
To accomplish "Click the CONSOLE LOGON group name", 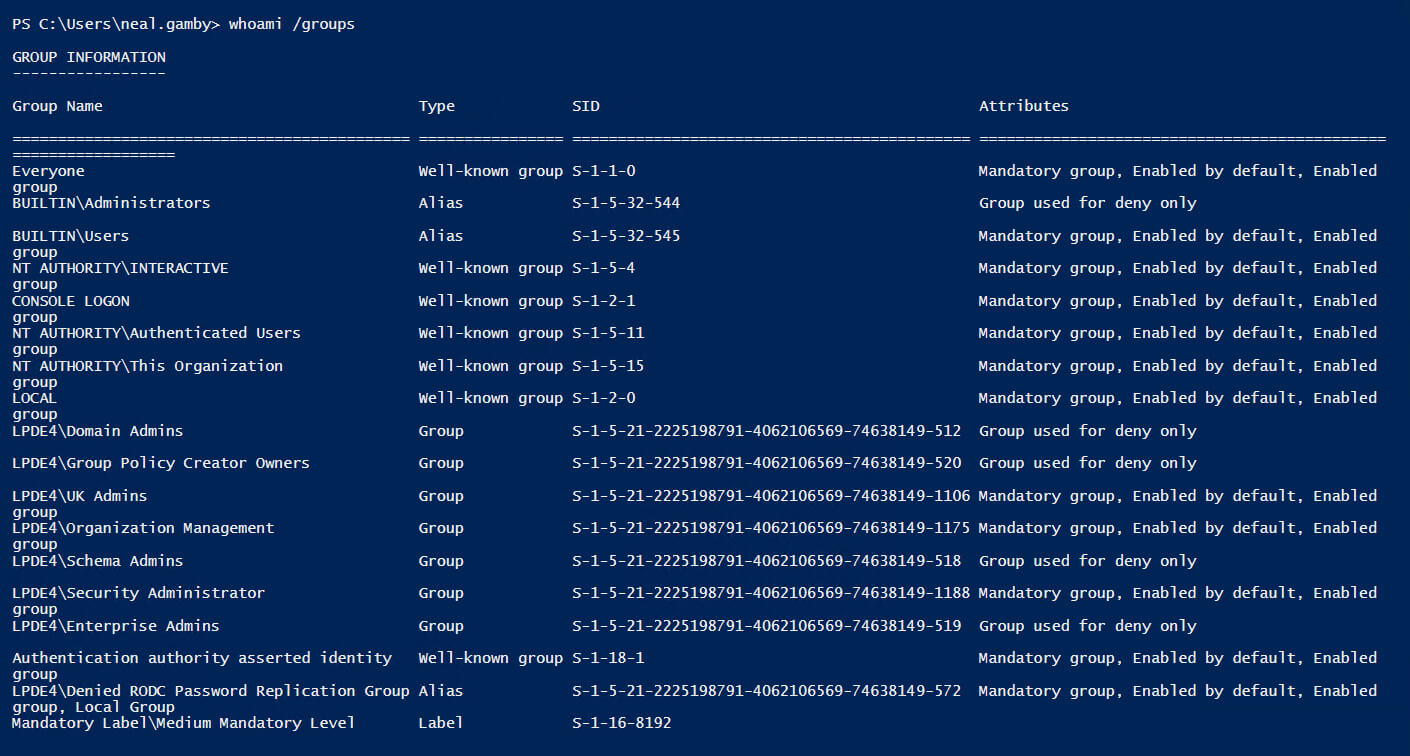I will point(71,301).
